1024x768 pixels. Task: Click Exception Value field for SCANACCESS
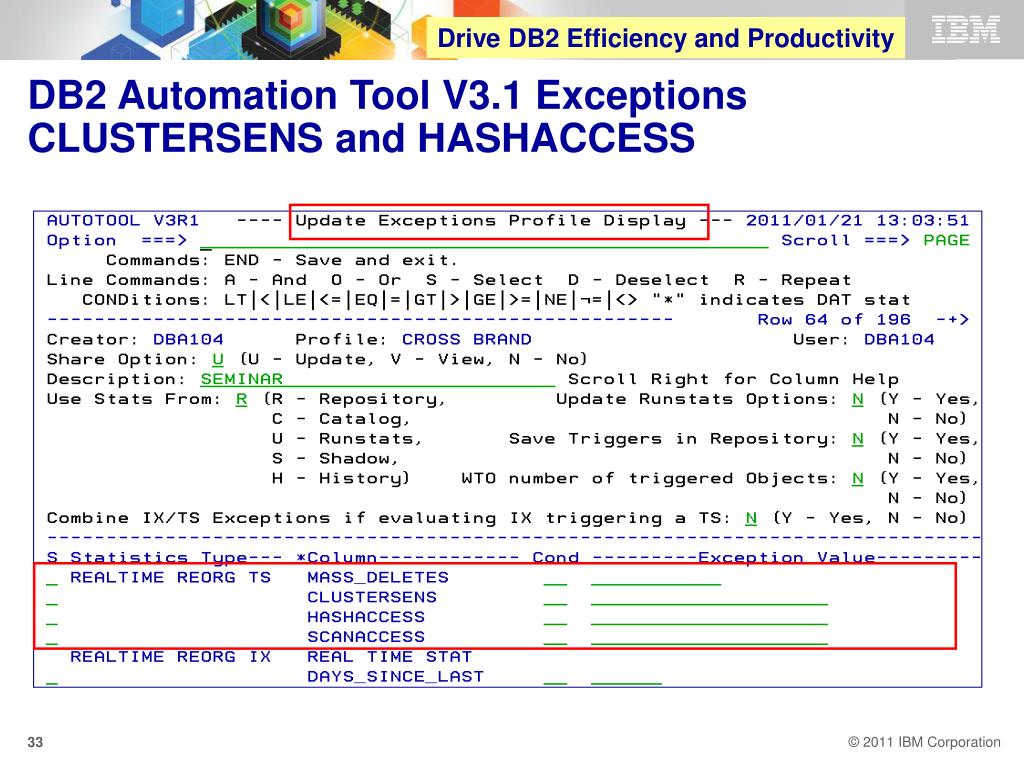pyautogui.click(x=709, y=637)
